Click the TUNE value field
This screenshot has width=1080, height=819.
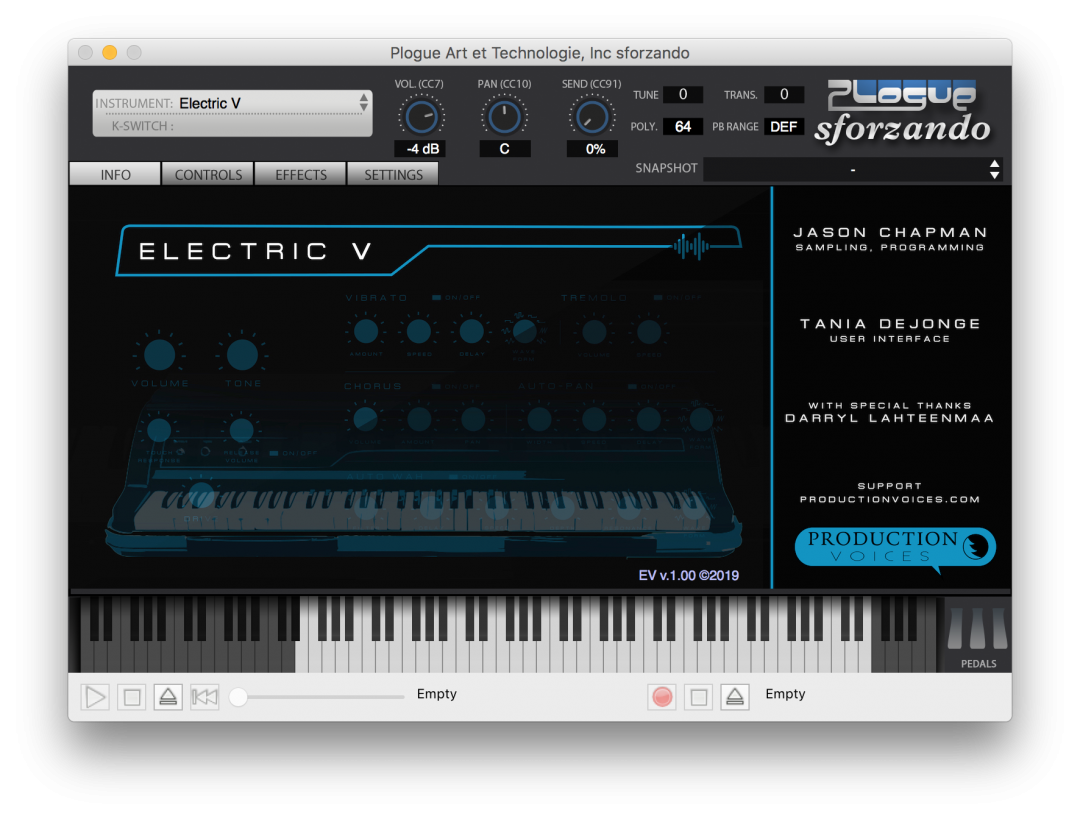(x=683, y=94)
